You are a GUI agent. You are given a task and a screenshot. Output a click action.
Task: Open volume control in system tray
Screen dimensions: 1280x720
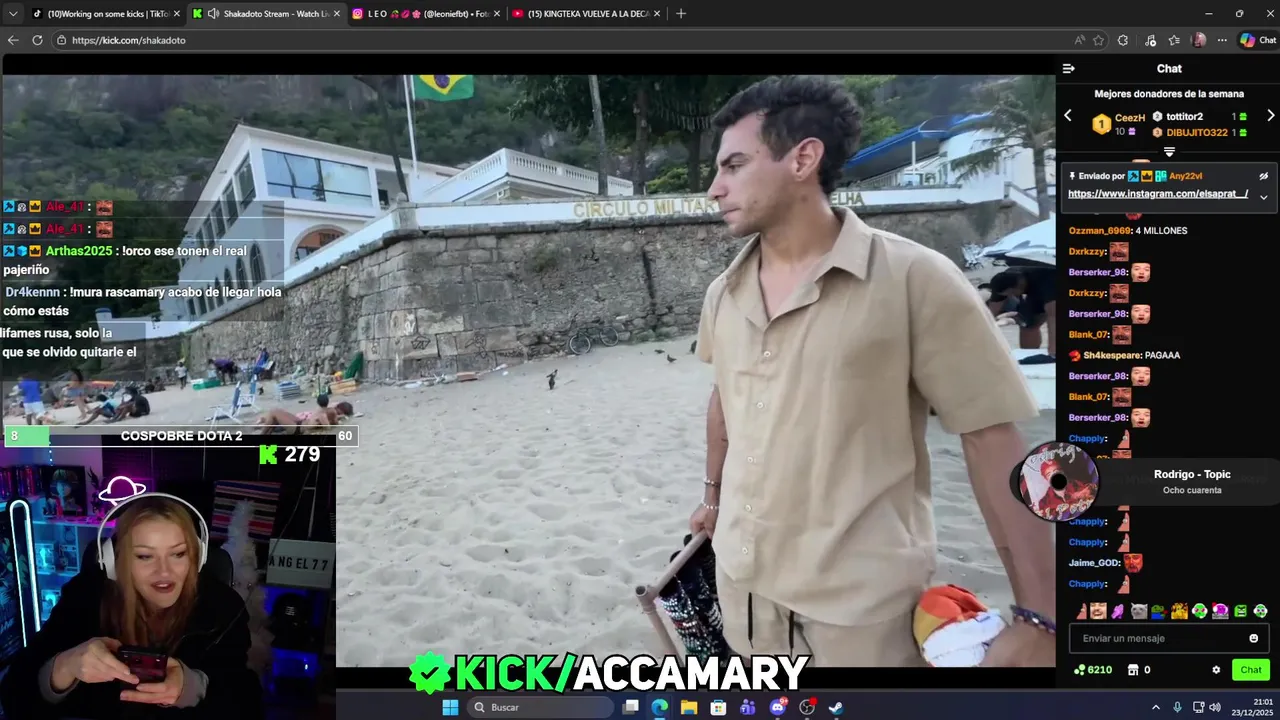(x=1214, y=707)
